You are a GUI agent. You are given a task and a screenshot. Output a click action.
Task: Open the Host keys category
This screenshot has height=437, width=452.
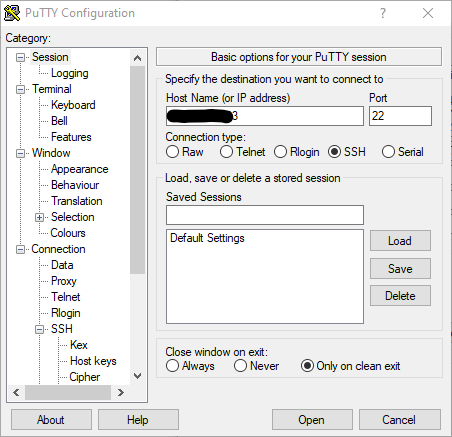tap(93, 361)
